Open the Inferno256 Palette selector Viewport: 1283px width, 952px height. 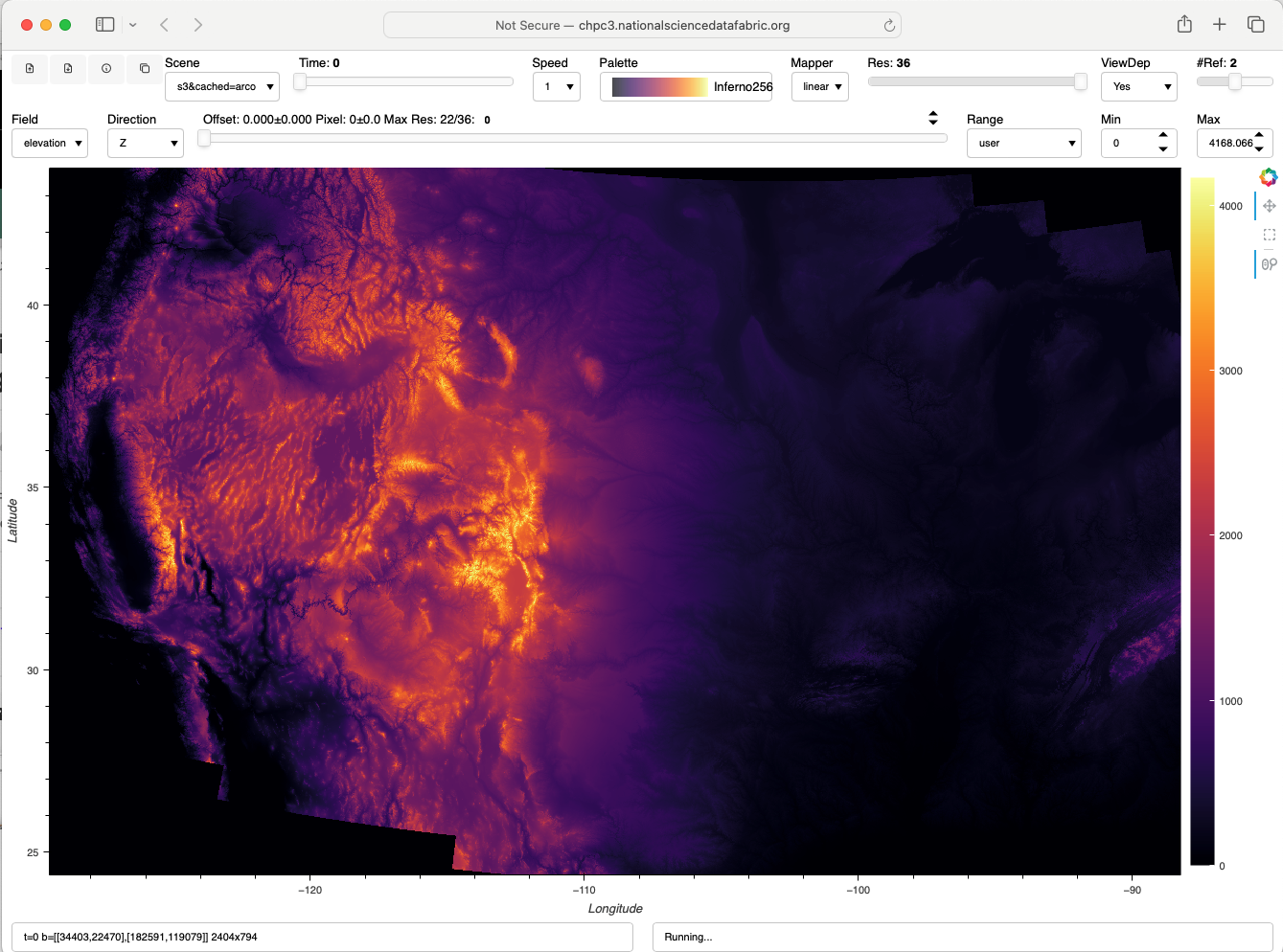pos(686,86)
